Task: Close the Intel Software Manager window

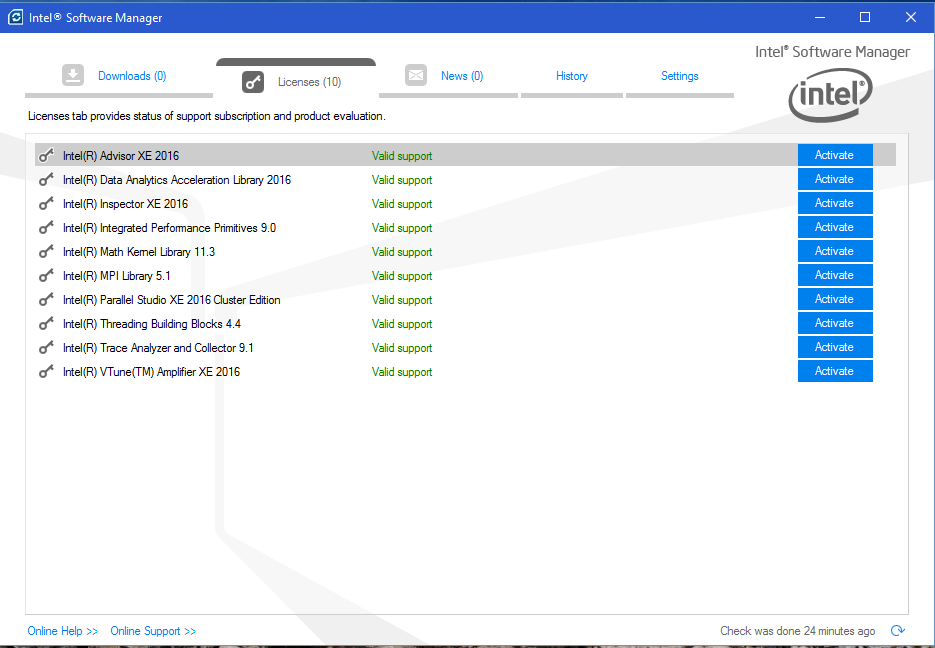Action: click(911, 17)
